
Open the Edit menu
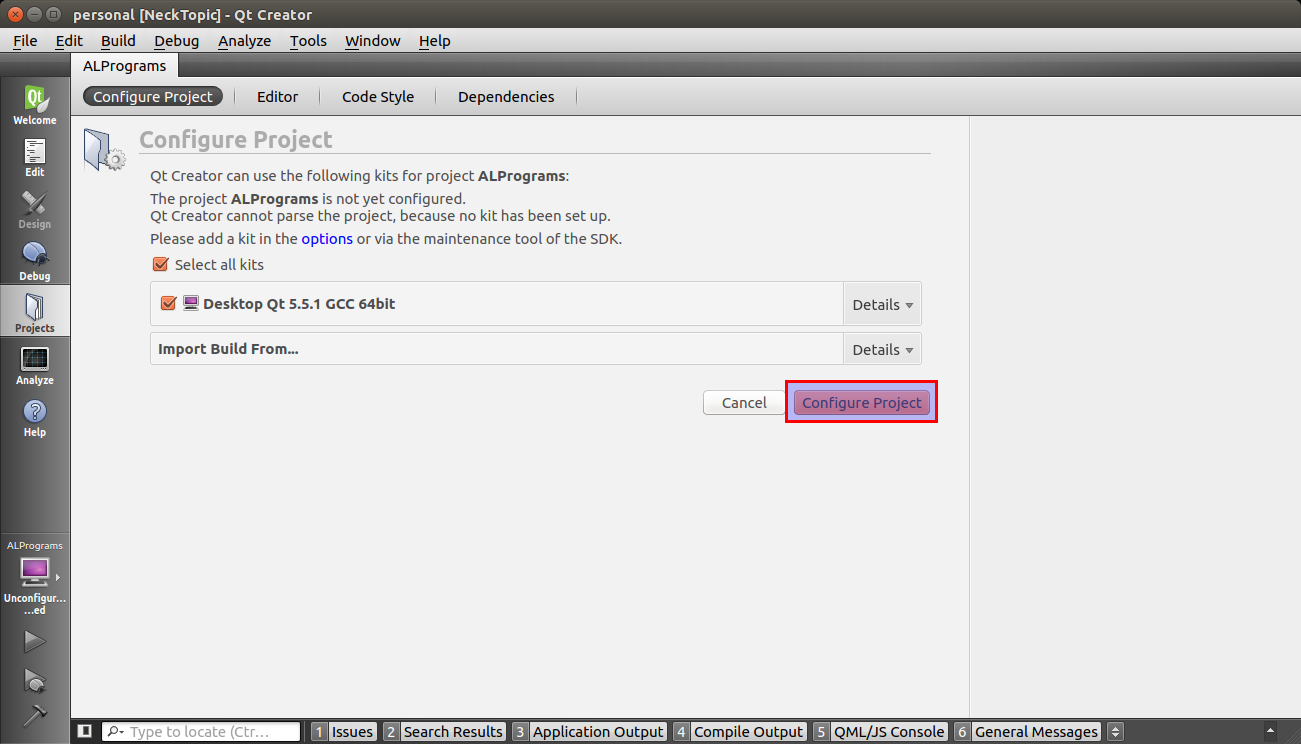pyautogui.click(x=69, y=41)
